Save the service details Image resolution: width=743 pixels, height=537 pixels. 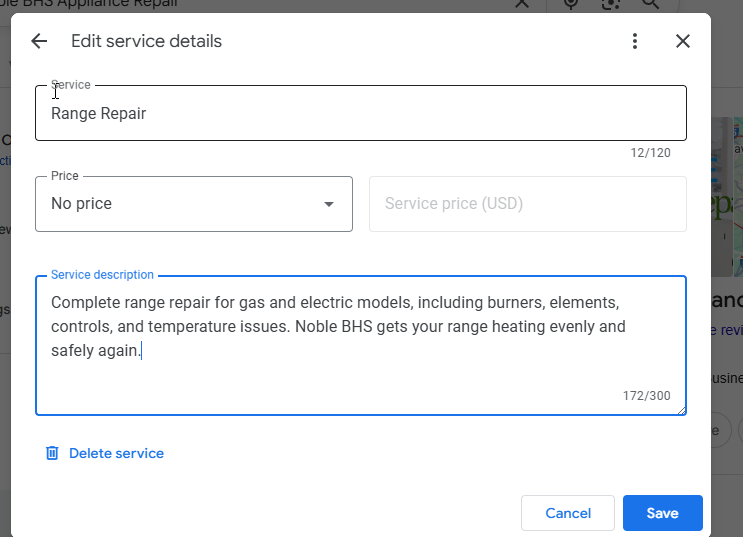coord(662,513)
